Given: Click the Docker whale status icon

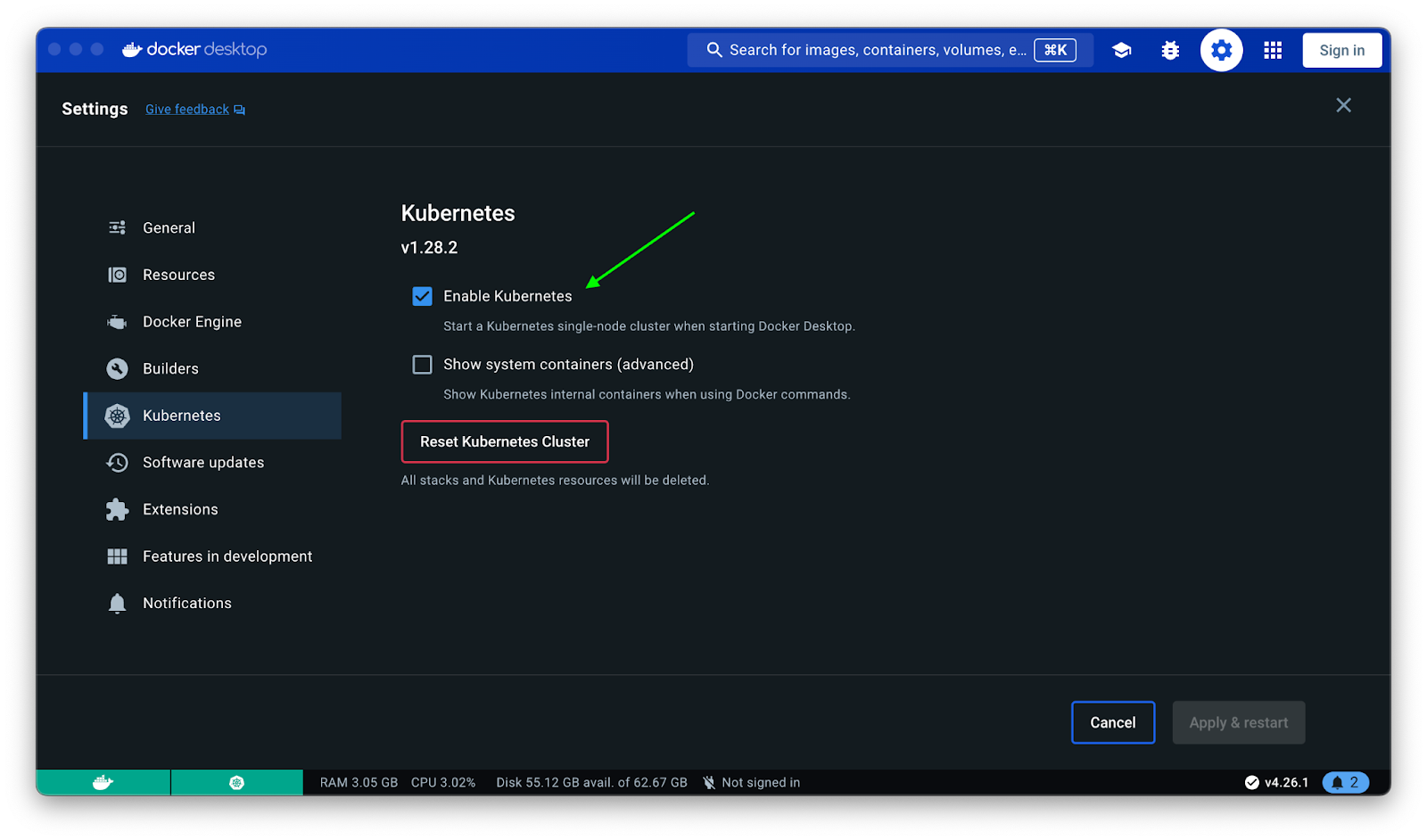Looking at the screenshot, I should point(103,782).
